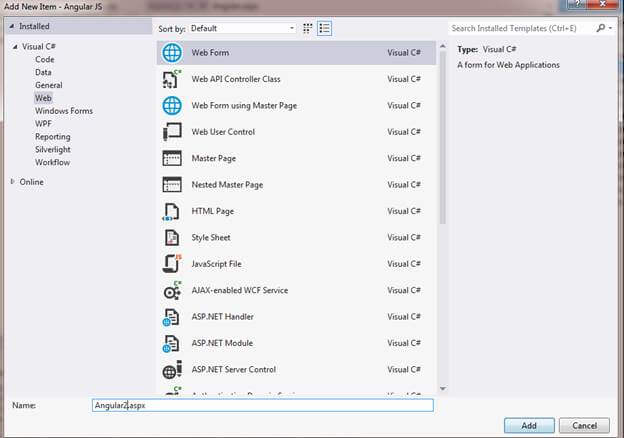Click the Installed header label
This screenshot has height=438, width=624.
pos(34,26)
